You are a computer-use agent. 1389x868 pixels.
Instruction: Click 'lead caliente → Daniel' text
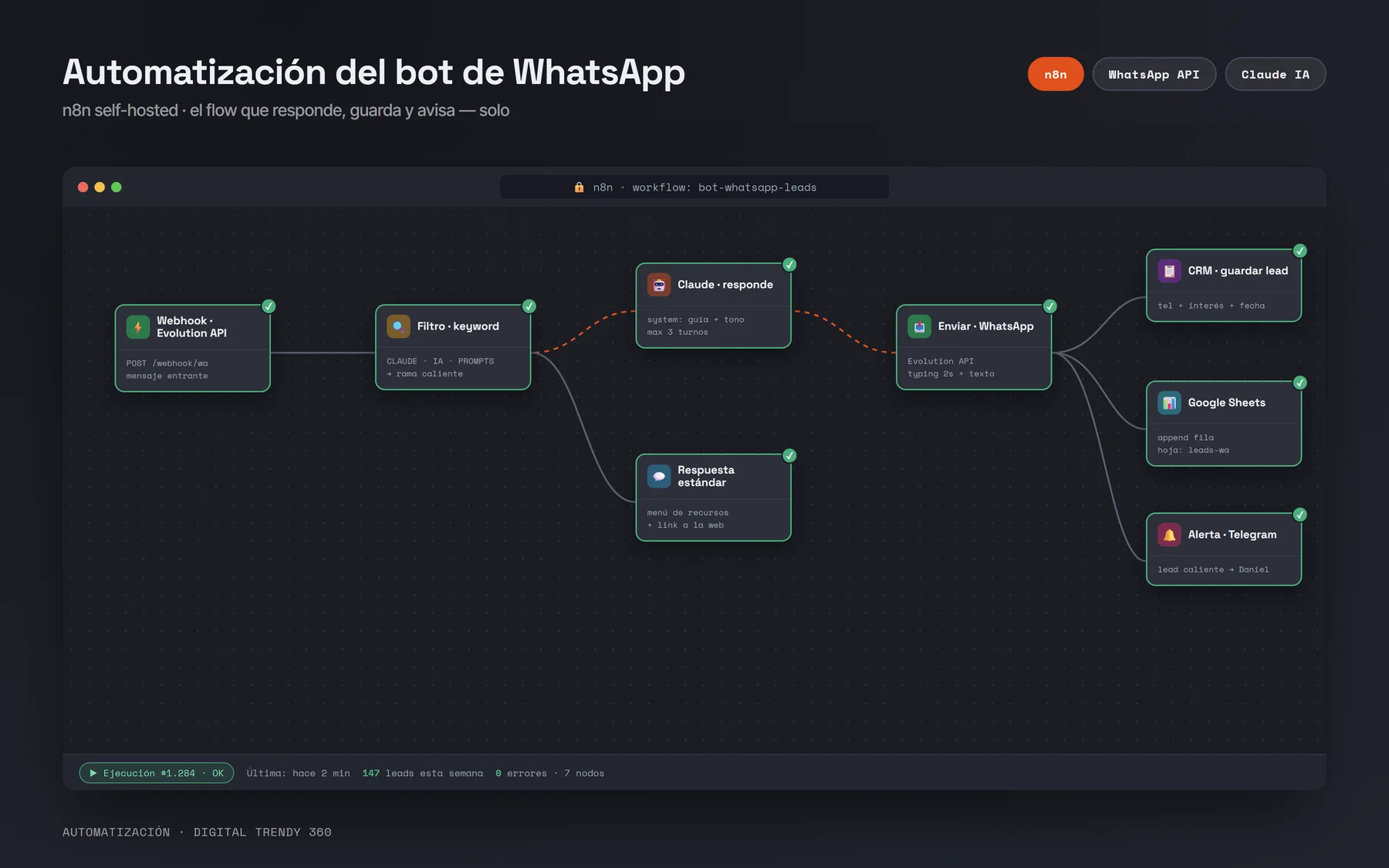click(1213, 570)
